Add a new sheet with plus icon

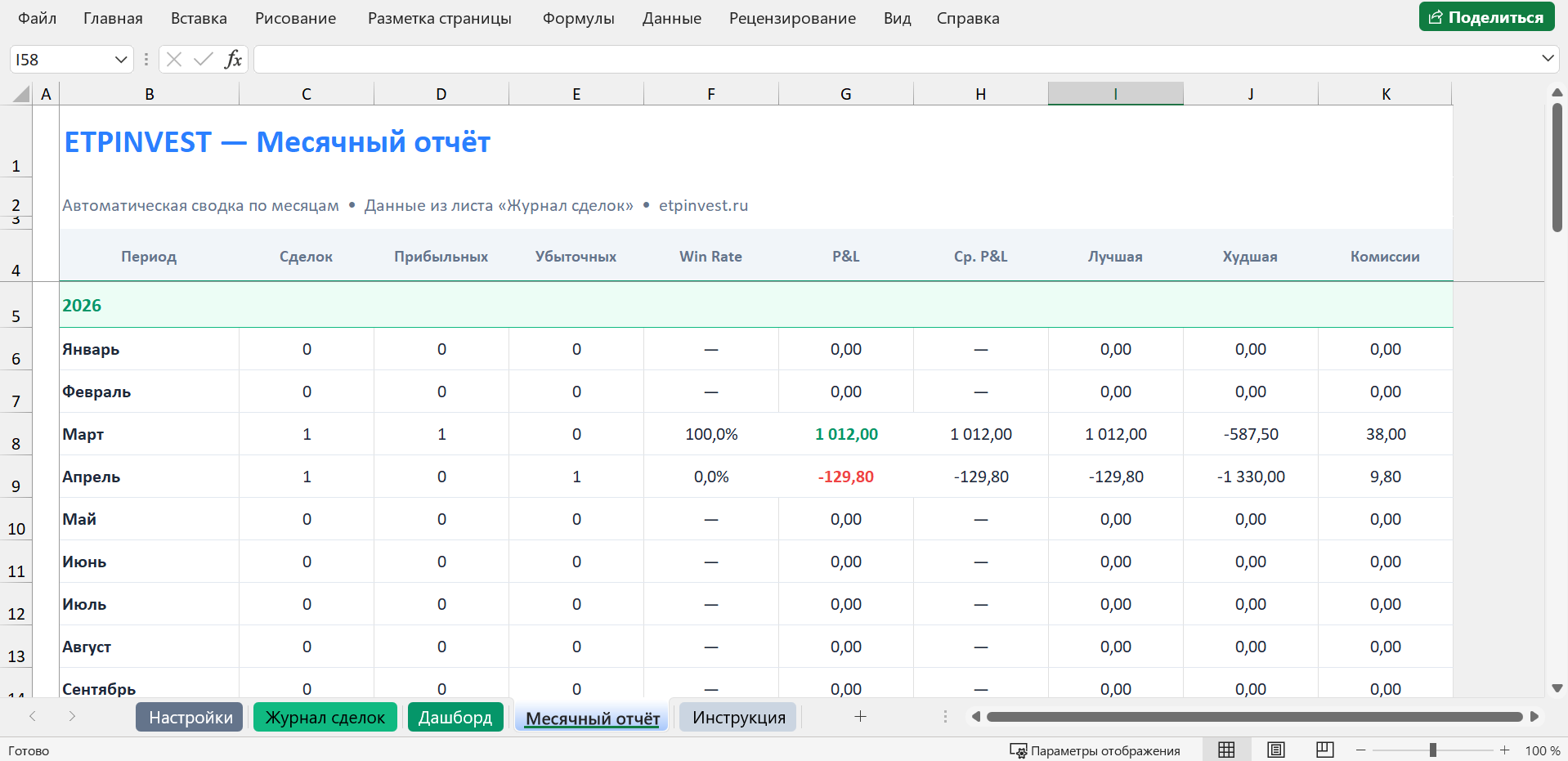860,717
